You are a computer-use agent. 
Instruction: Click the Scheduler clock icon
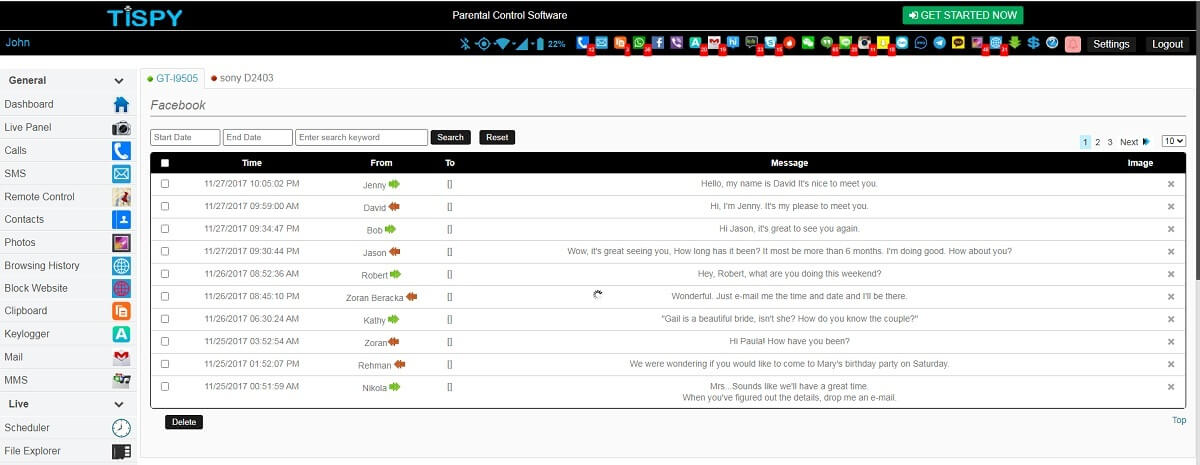point(121,428)
